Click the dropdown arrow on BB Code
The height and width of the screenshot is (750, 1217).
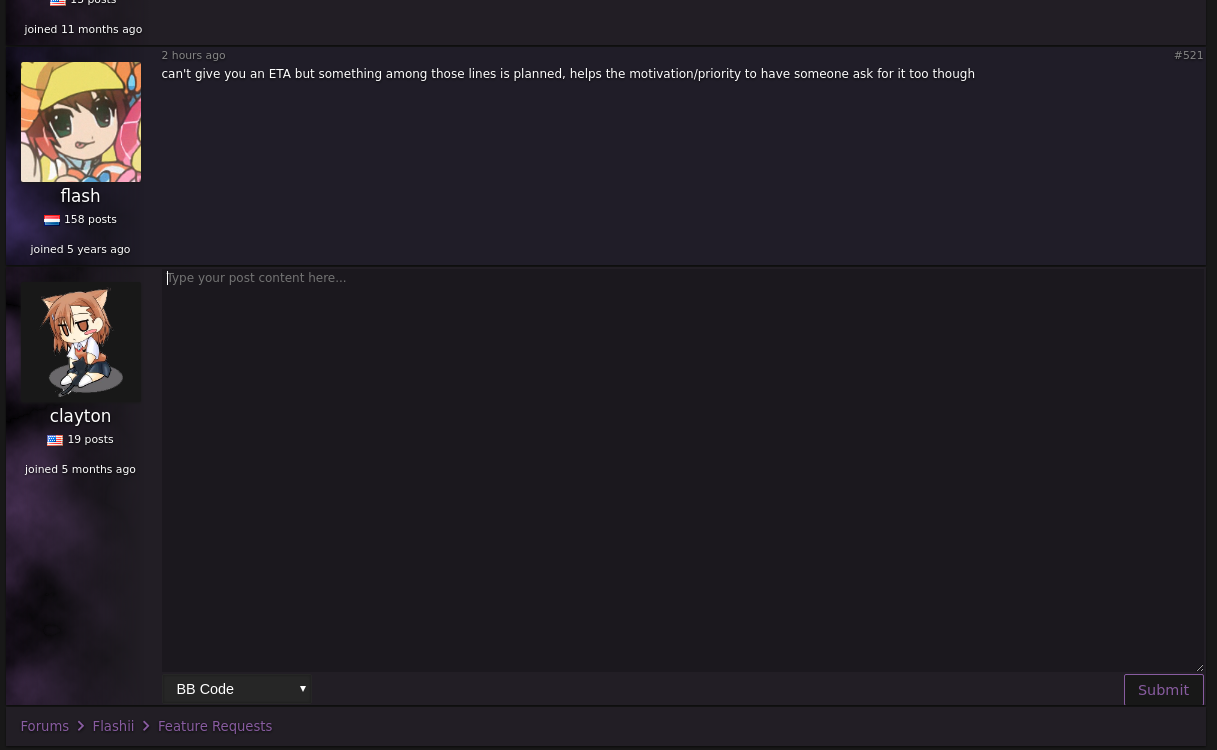point(303,689)
